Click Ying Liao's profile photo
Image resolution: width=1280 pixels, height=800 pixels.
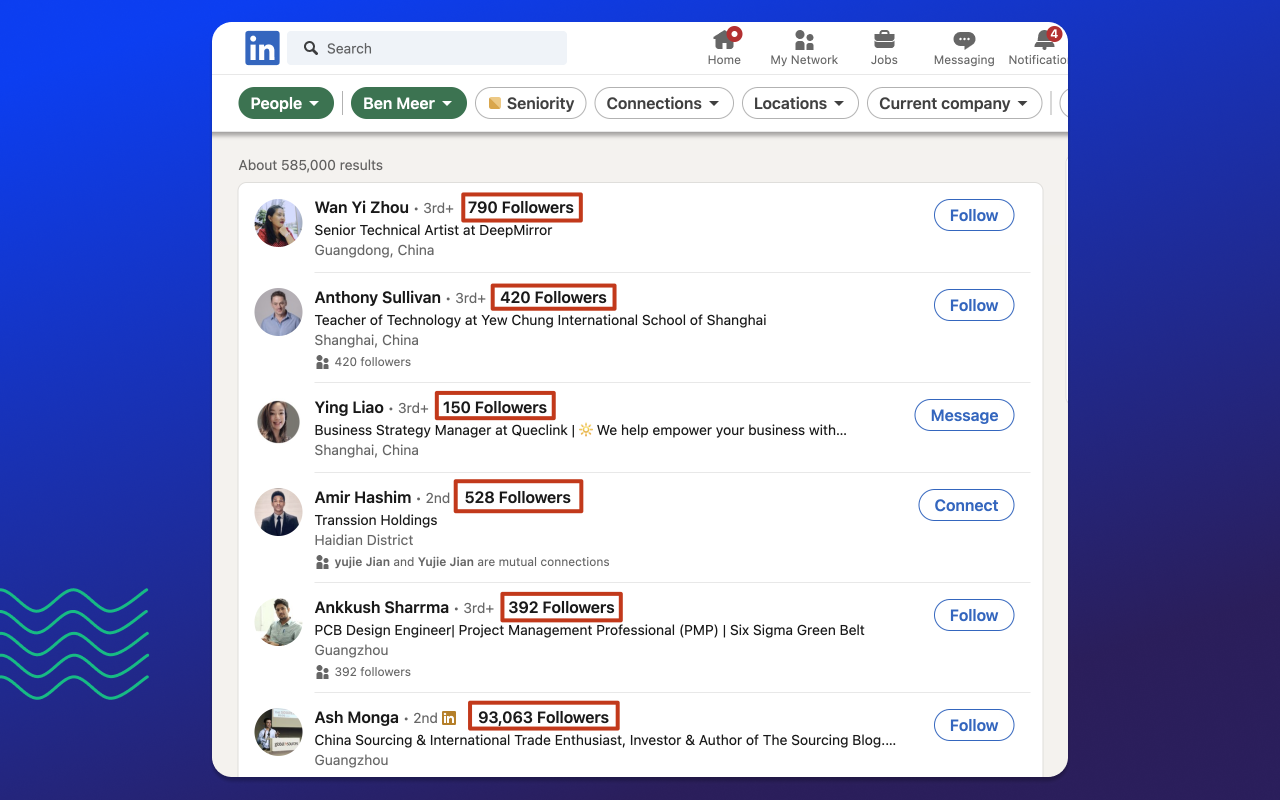tap(278, 422)
